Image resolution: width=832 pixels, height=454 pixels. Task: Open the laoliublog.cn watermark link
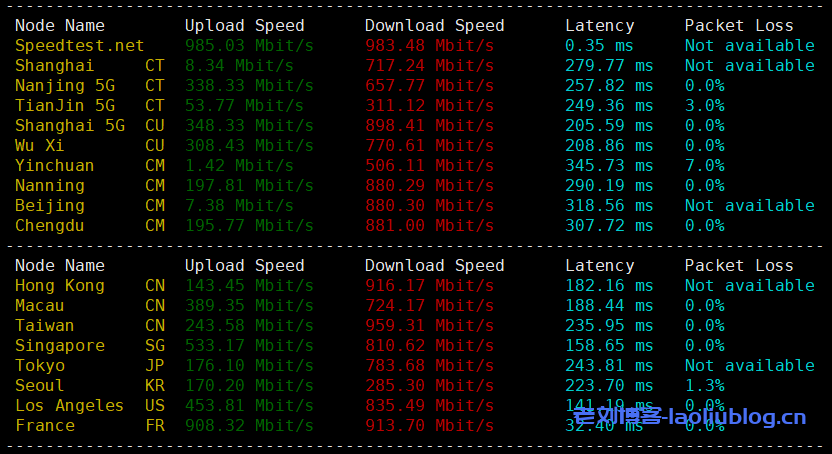click(x=690, y=417)
